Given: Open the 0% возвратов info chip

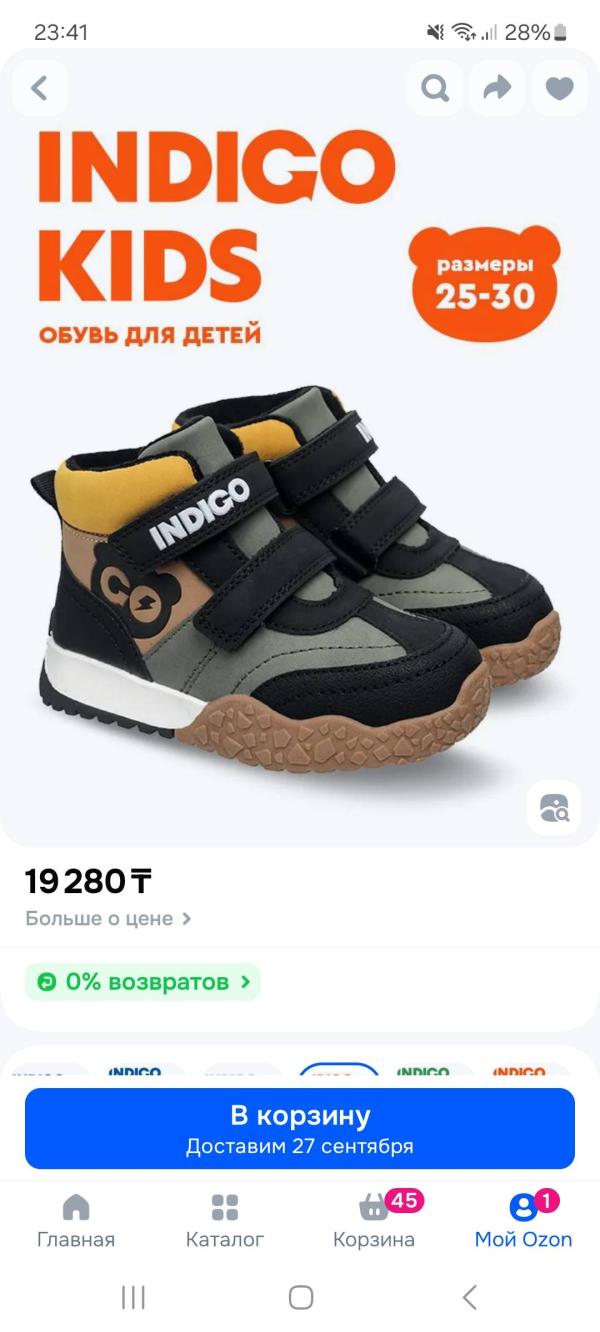Looking at the screenshot, I should pos(143,982).
